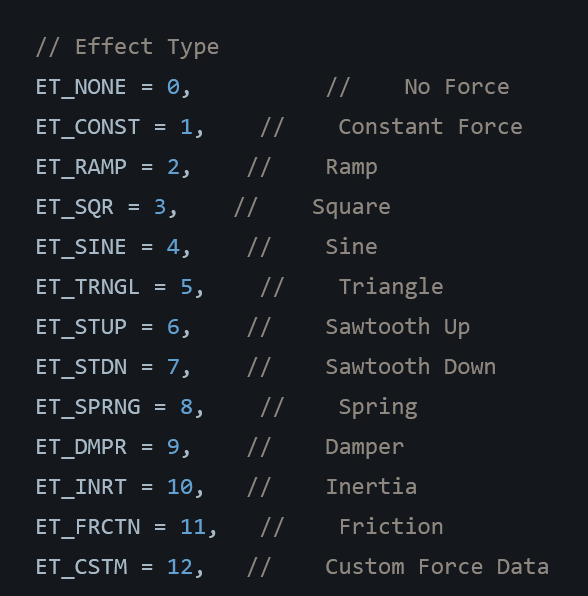Click the ET_CSTM identifier

click(81, 567)
